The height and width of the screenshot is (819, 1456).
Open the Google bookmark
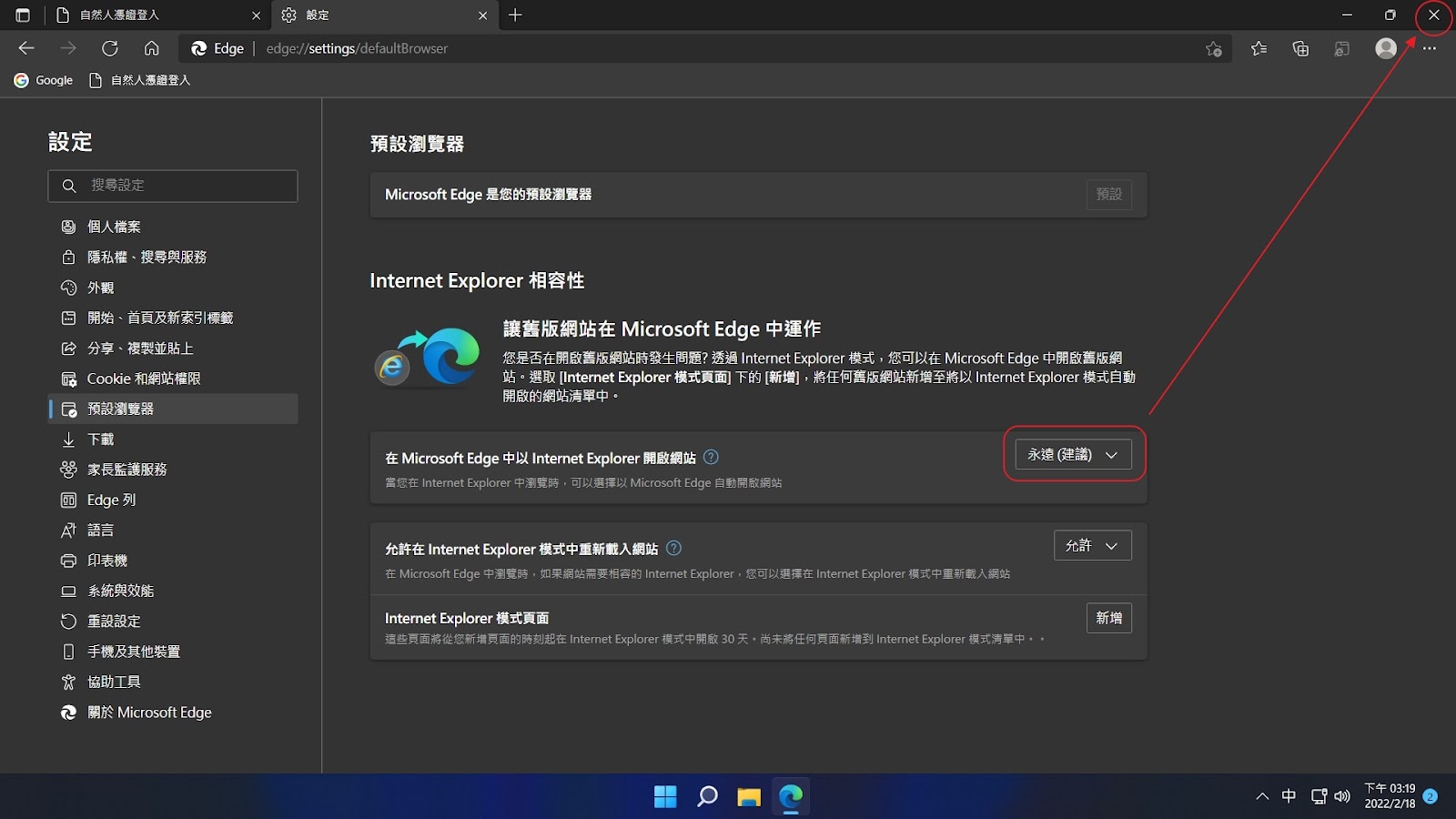click(44, 80)
